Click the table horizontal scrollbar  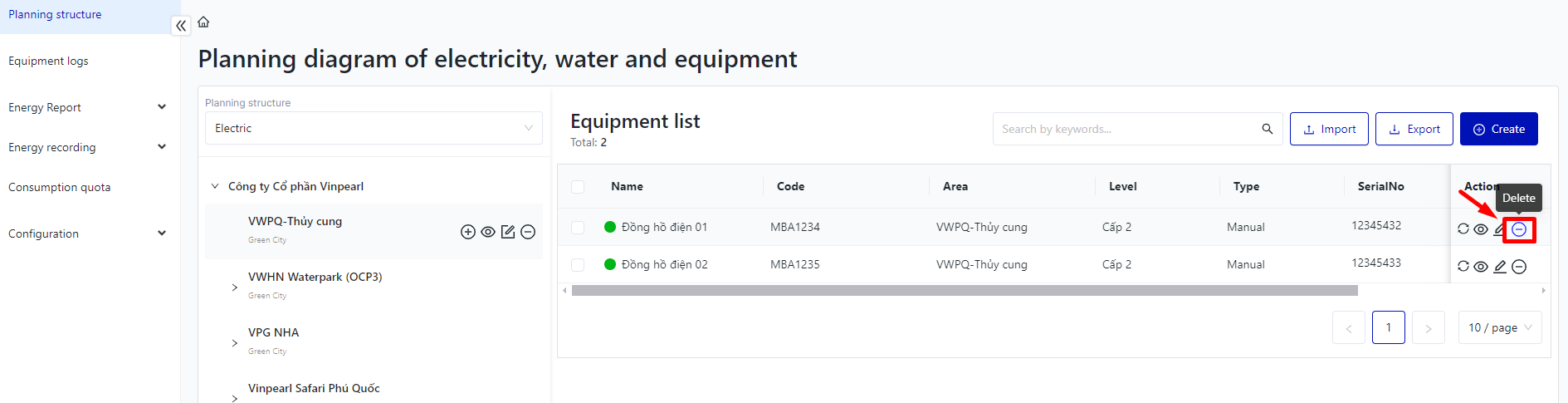pos(965,291)
